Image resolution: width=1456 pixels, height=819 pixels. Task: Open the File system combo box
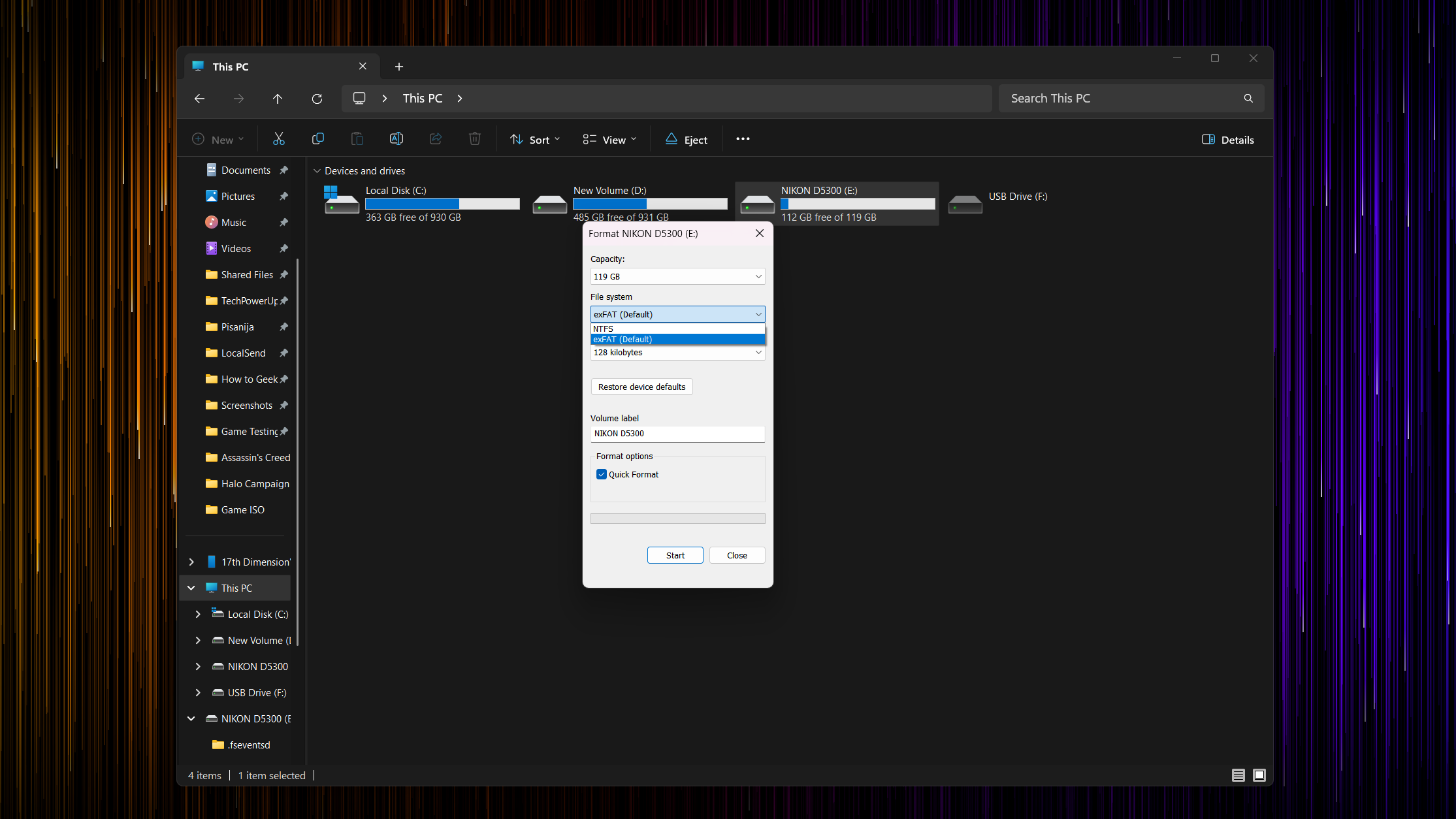coord(677,315)
